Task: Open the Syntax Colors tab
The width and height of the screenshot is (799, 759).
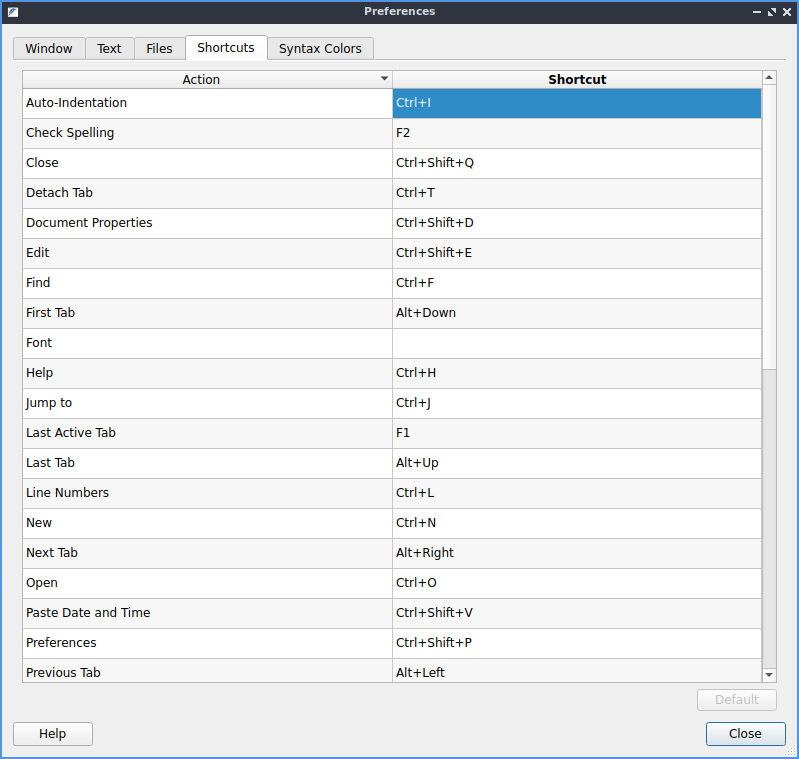Action: coord(321,48)
